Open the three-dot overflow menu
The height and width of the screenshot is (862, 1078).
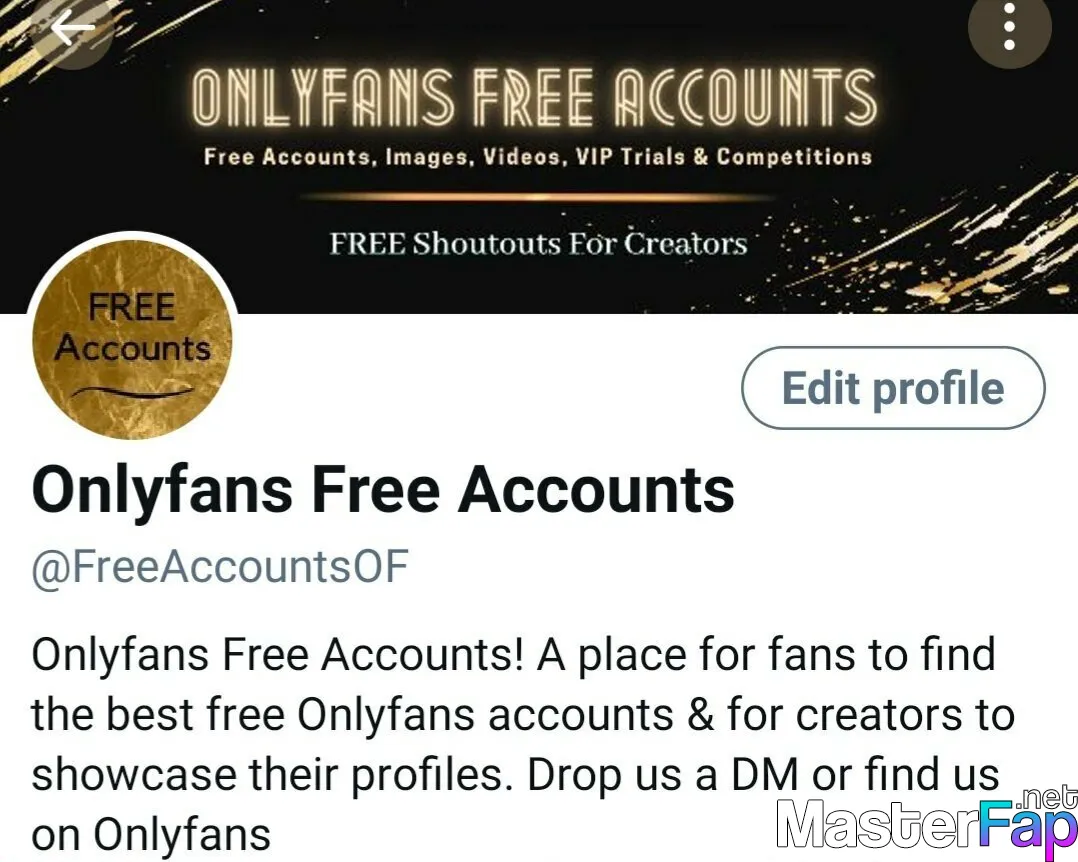coord(1009,27)
